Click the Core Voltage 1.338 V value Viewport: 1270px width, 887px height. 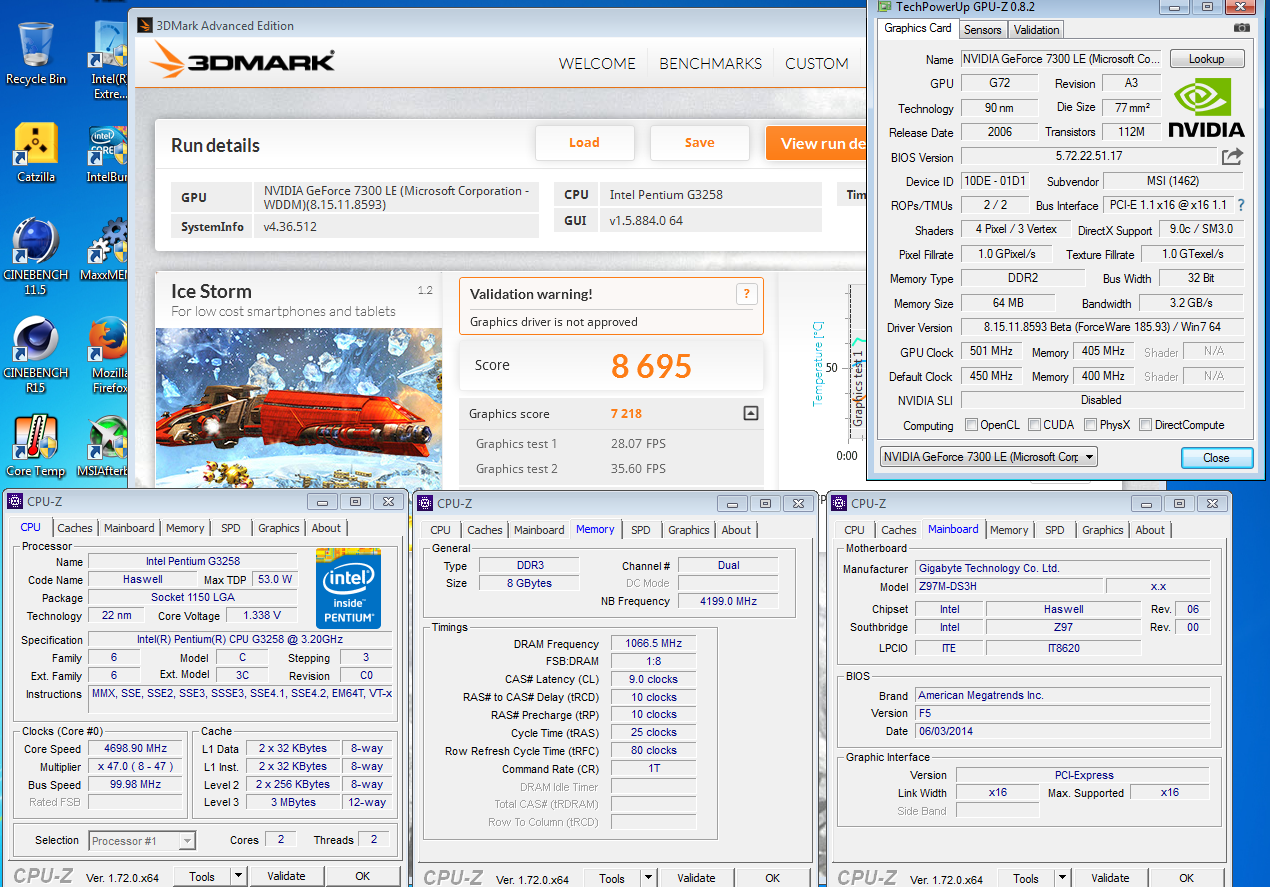point(262,616)
